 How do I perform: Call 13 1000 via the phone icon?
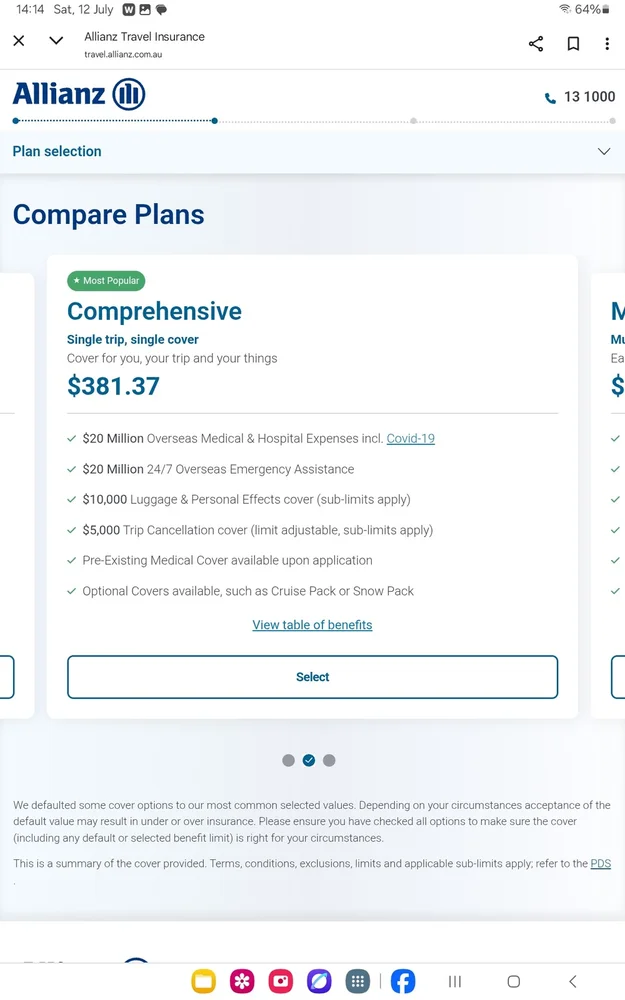pyautogui.click(x=550, y=98)
